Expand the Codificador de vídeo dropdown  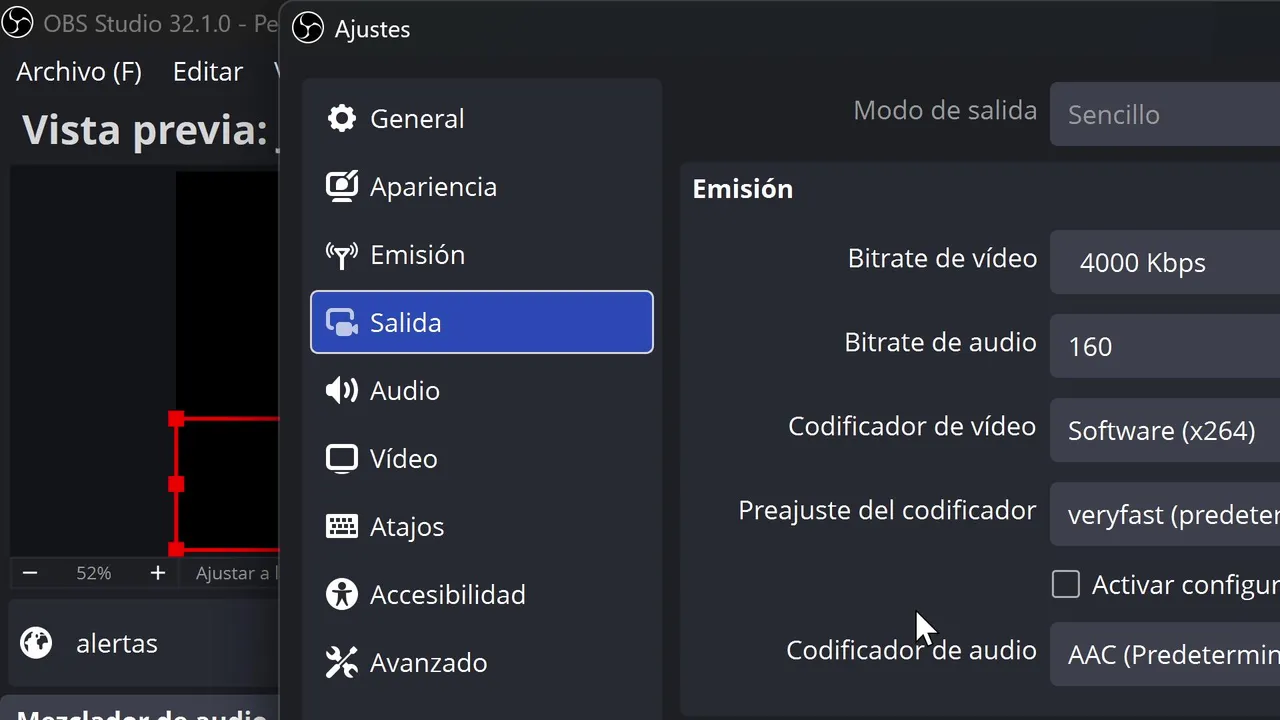pyautogui.click(x=1164, y=431)
